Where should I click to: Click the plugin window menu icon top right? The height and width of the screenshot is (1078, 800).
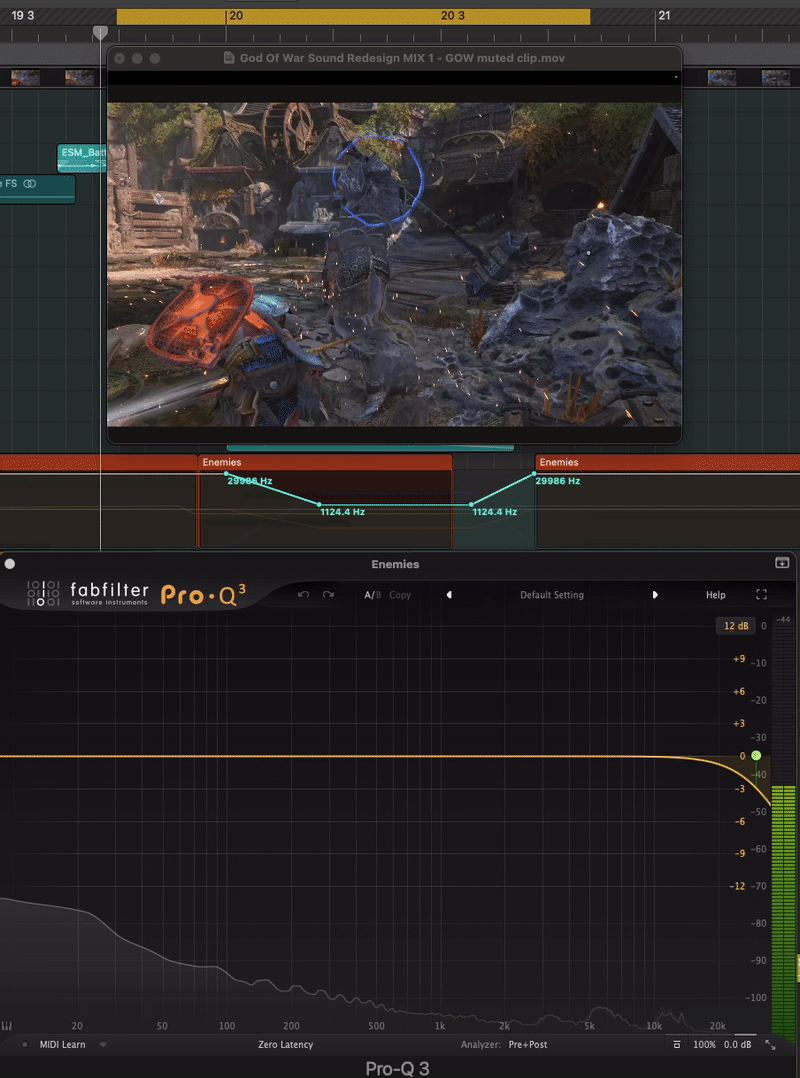coord(781,563)
